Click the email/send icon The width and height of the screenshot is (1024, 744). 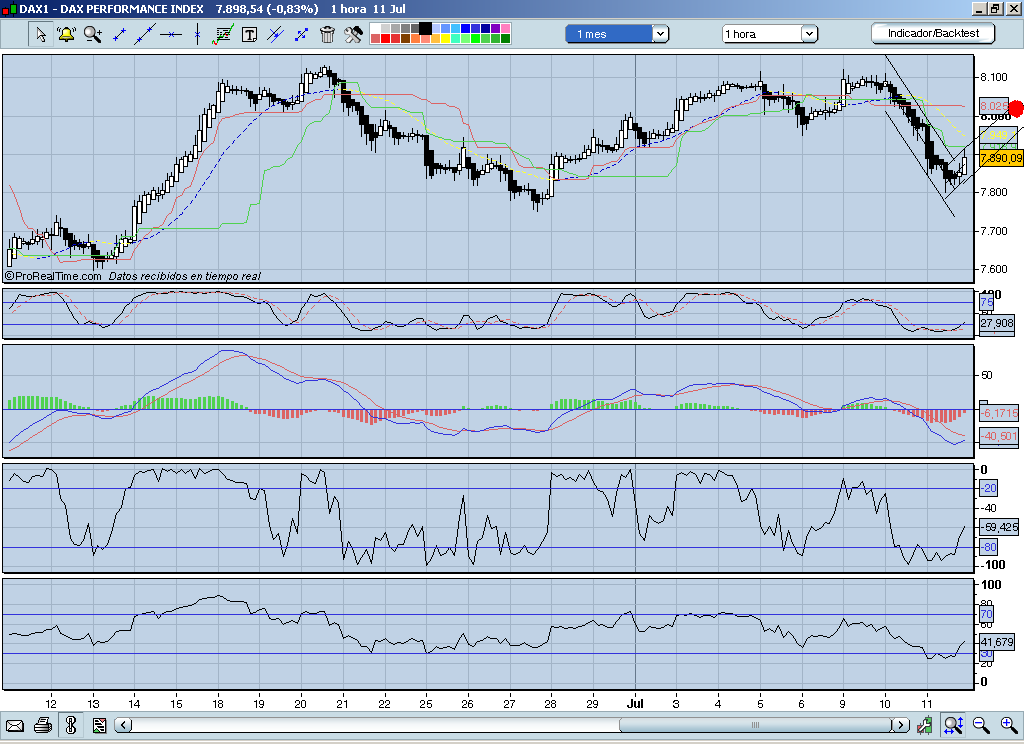coord(15,726)
